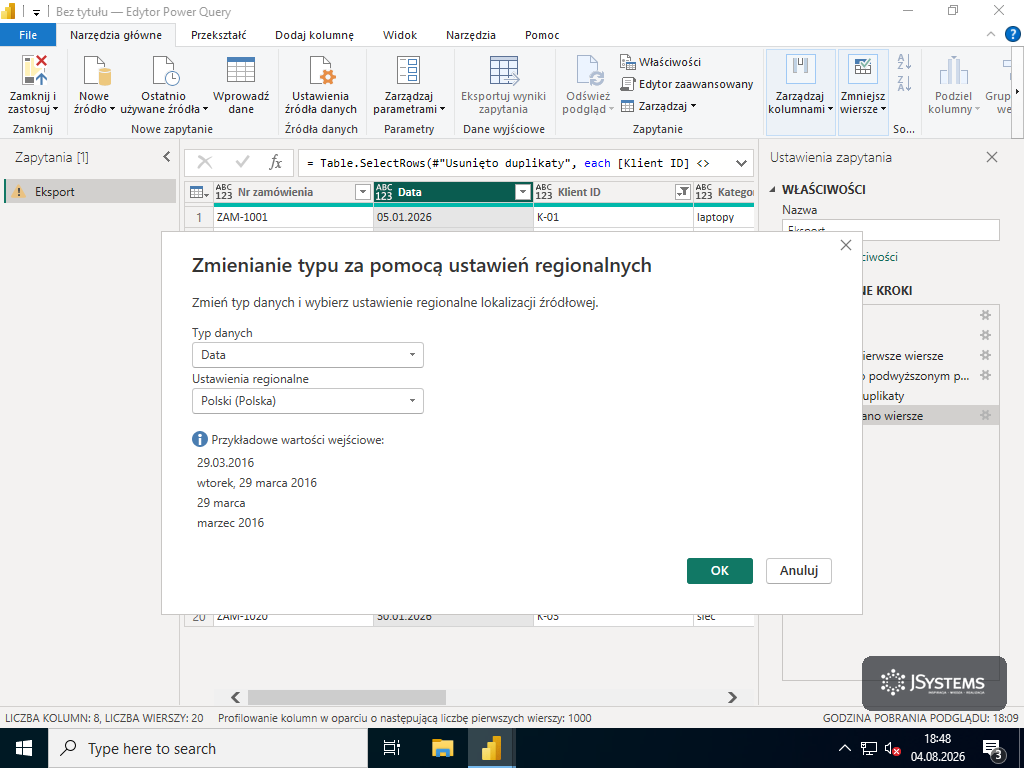Open Typ danych dropdown
The height and width of the screenshot is (768, 1024).
(x=308, y=355)
